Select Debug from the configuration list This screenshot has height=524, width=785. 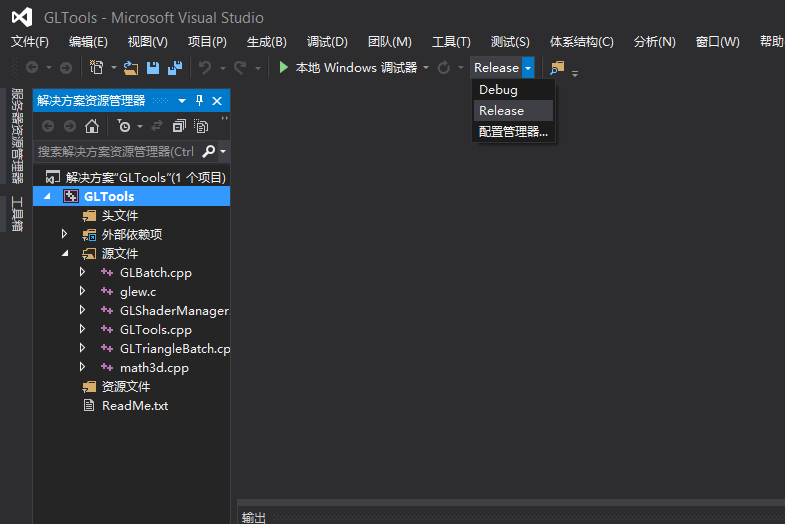click(x=498, y=90)
